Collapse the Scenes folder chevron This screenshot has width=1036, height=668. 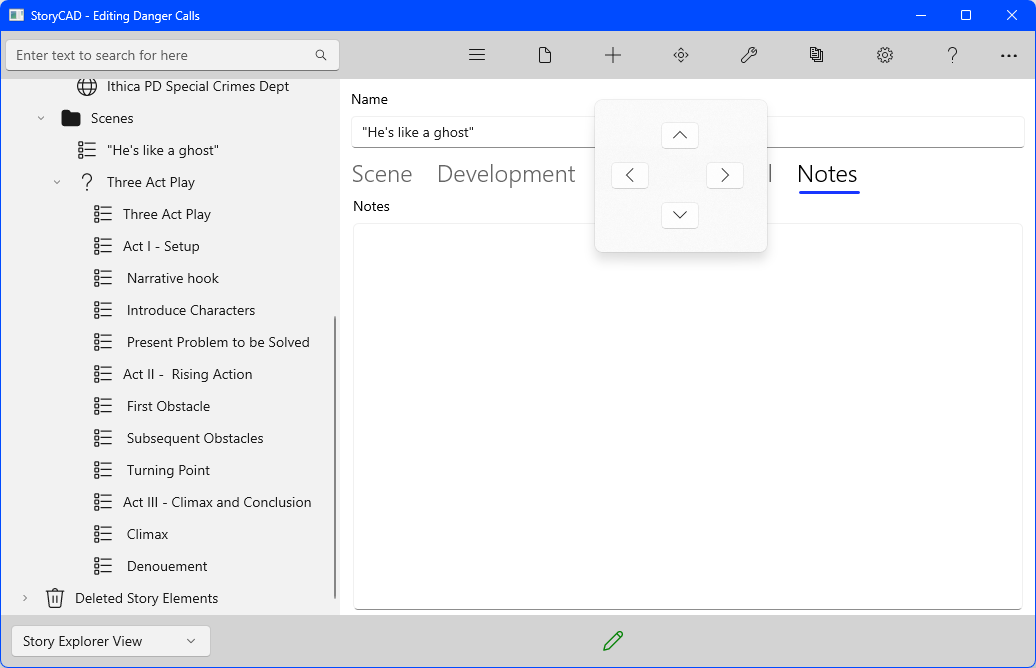(x=41, y=118)
